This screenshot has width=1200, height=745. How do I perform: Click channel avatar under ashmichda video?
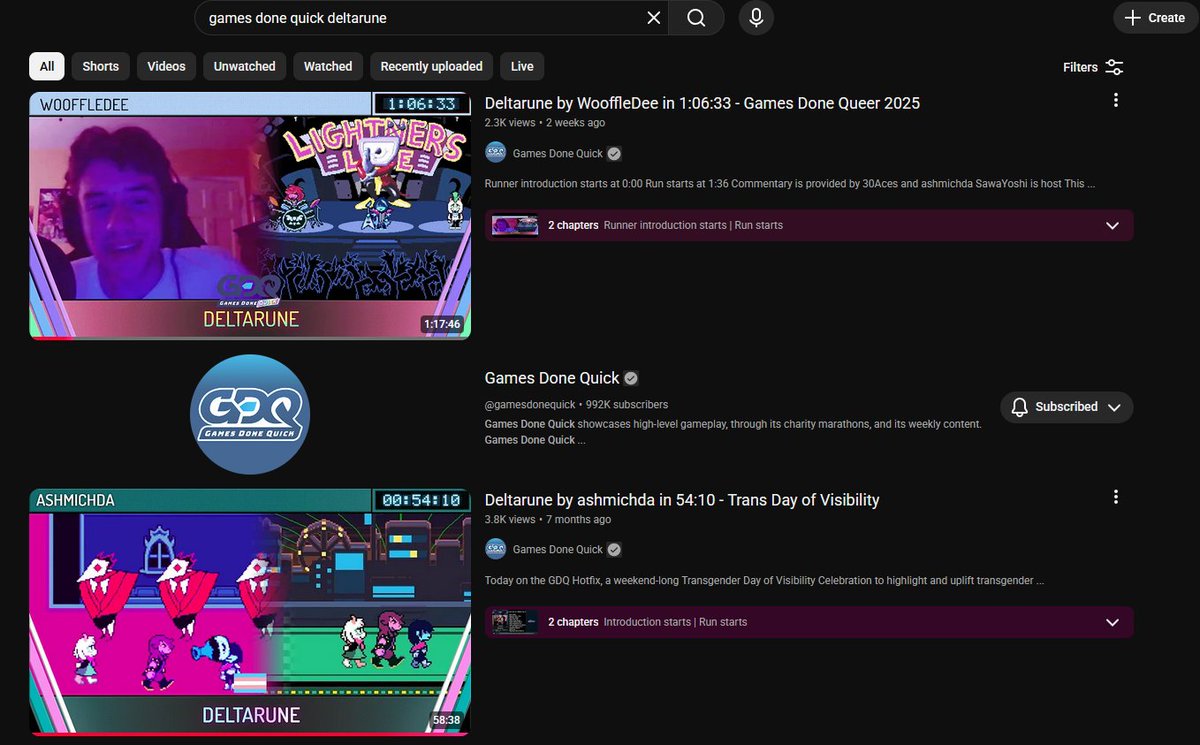click(495, 549)
